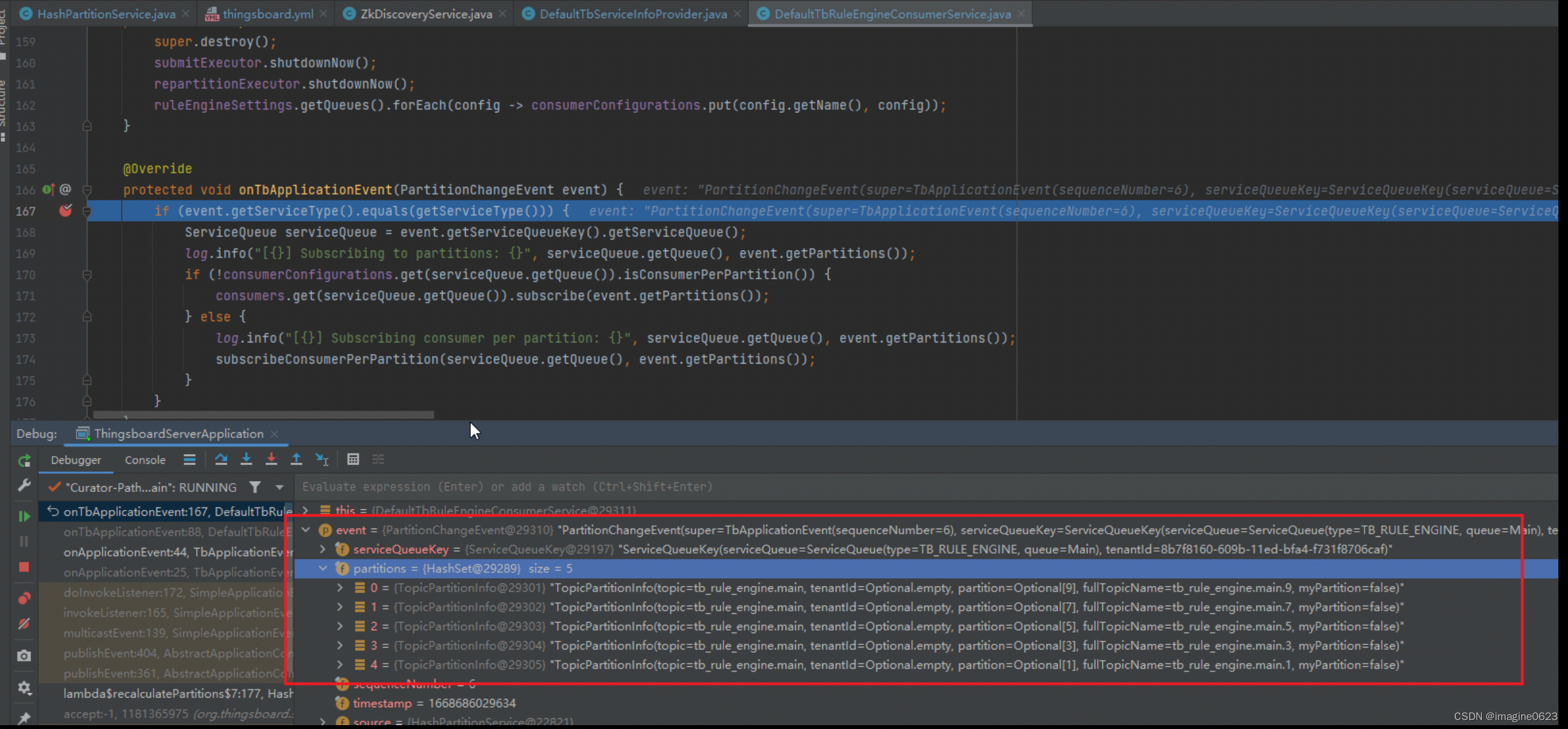Expand partitions element 0 node
The height and width of the screenshot is (729, 1568).
click(x=340, y=588)
